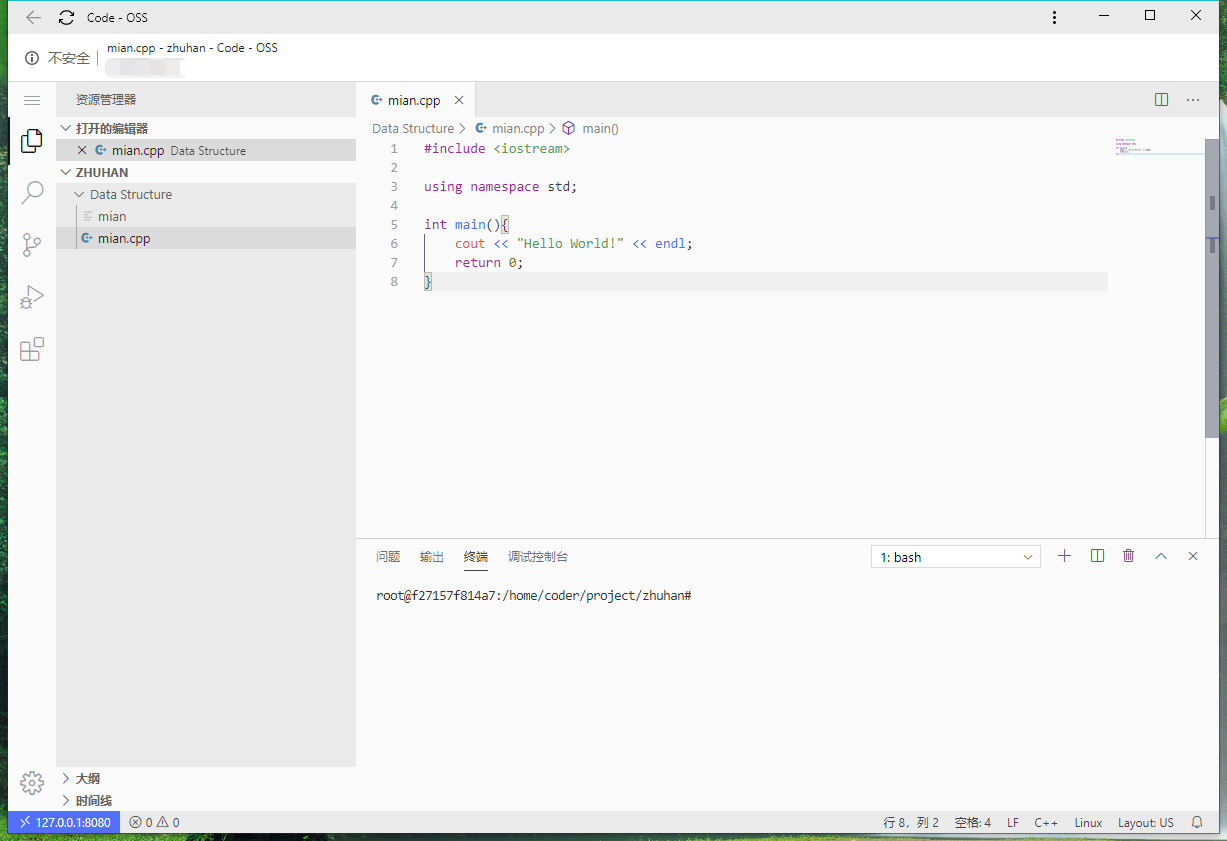This screenshot has width=1227, height=841.
Task: Change indentation via spaces: 4 indicator
Action: tap(973, 822)
